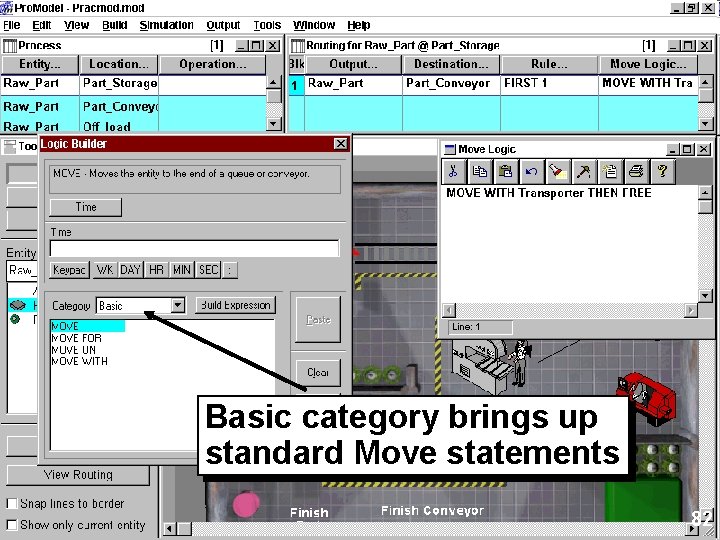Click the Move Logic window title icon

coord(450,149)
